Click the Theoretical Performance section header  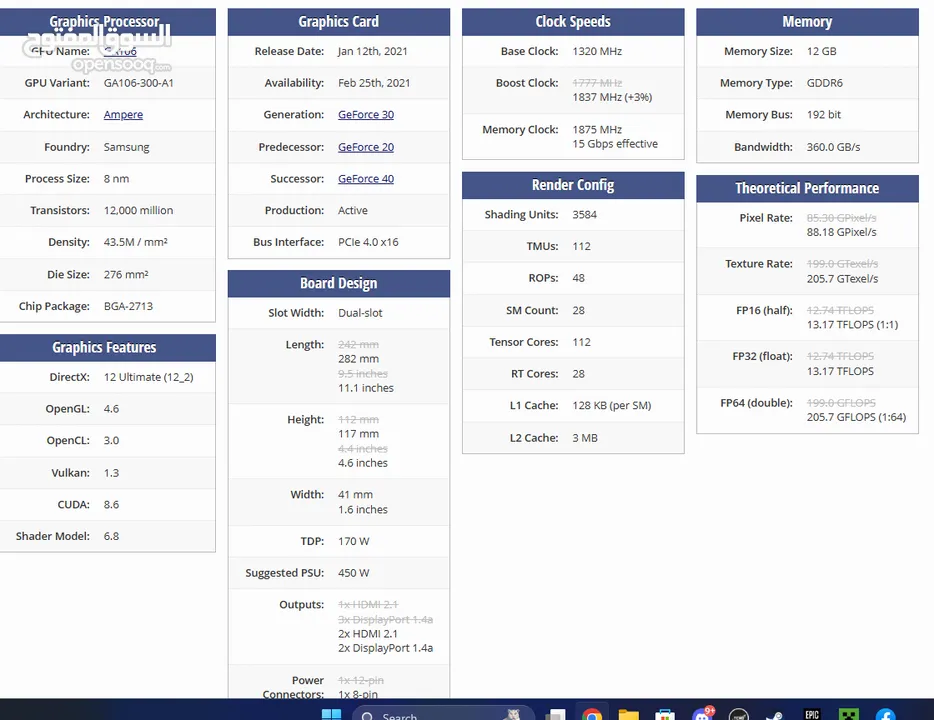pos(806,188)
